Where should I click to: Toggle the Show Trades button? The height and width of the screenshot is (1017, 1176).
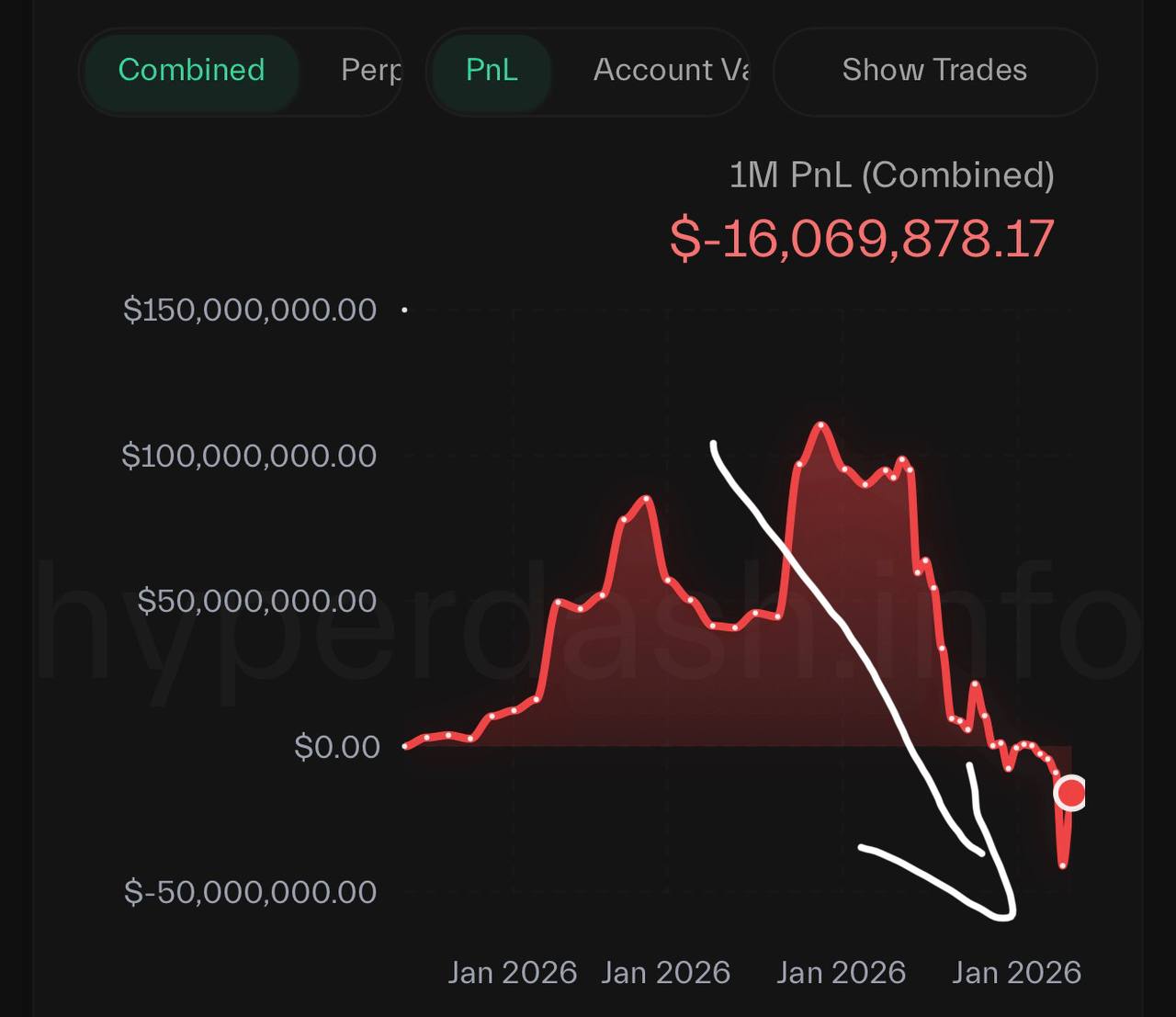coord(934,71)
